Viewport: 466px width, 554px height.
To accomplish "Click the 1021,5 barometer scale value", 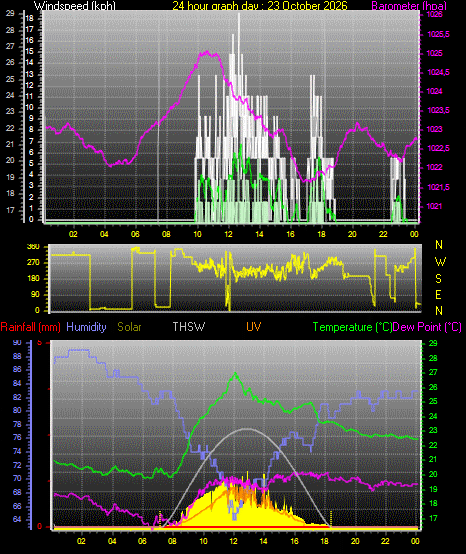I will 438,187.
